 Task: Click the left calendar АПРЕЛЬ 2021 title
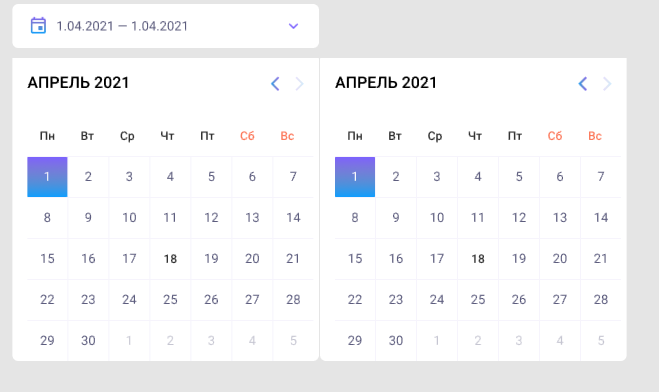point(78,83)
